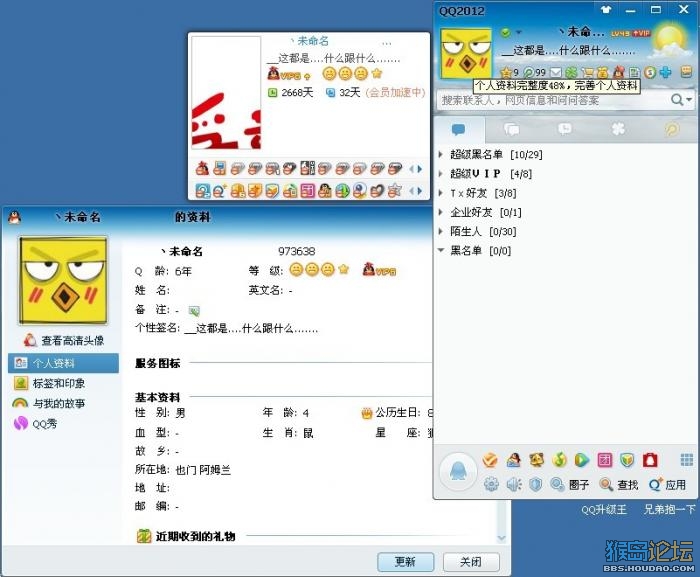The image size is (700, 577).
Task: Switch to the Contacts tab
Action: pyautogui.click(x=458, y=130)
